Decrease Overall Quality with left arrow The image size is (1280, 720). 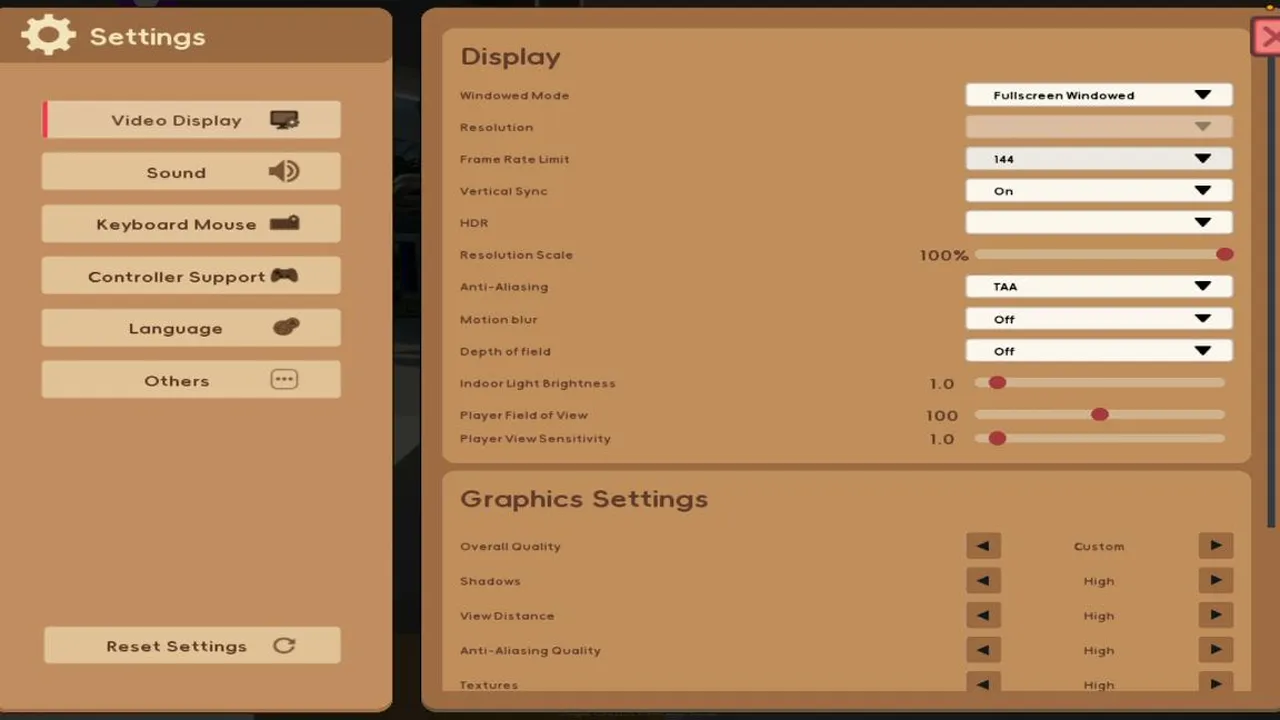(x=983, y=546)
